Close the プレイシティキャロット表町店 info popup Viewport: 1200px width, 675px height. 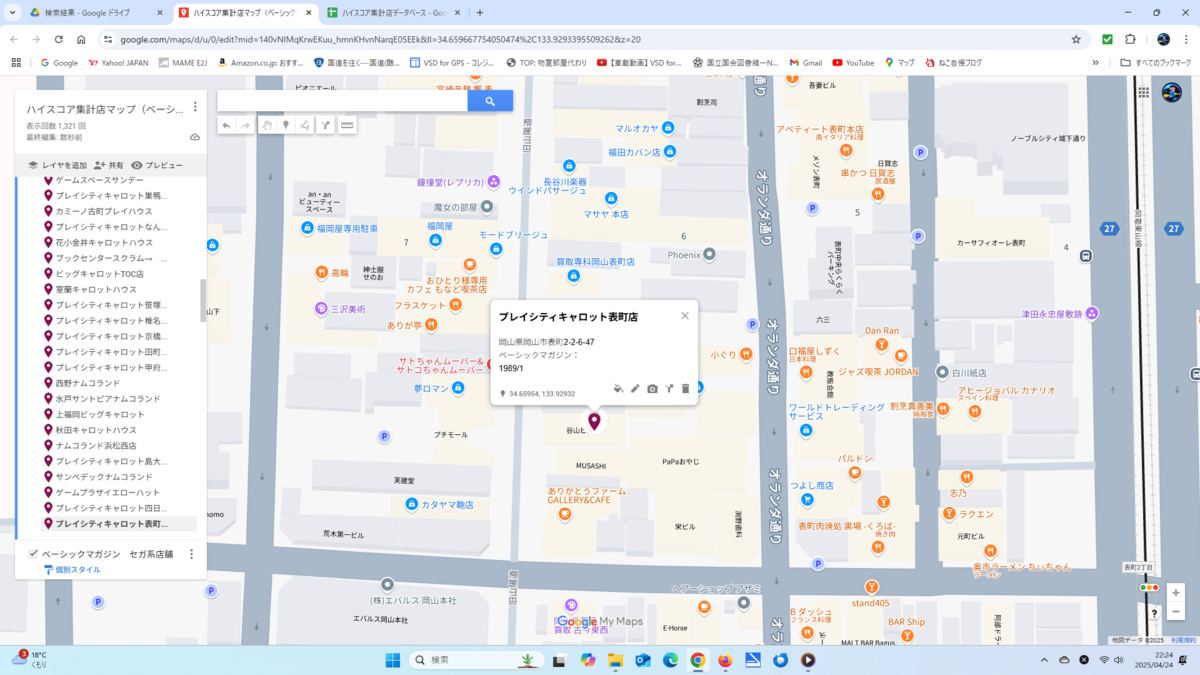coord(685,316)
